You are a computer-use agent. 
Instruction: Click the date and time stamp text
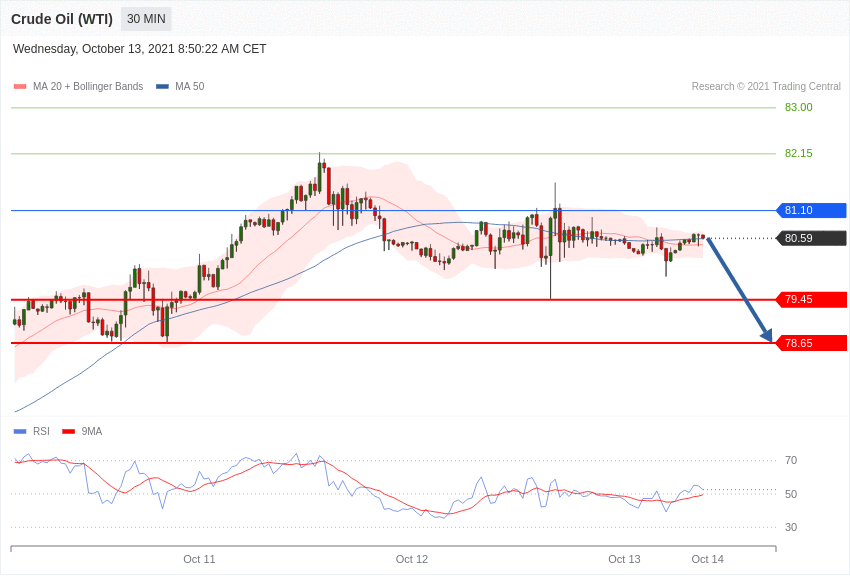[x=139, y=49]
